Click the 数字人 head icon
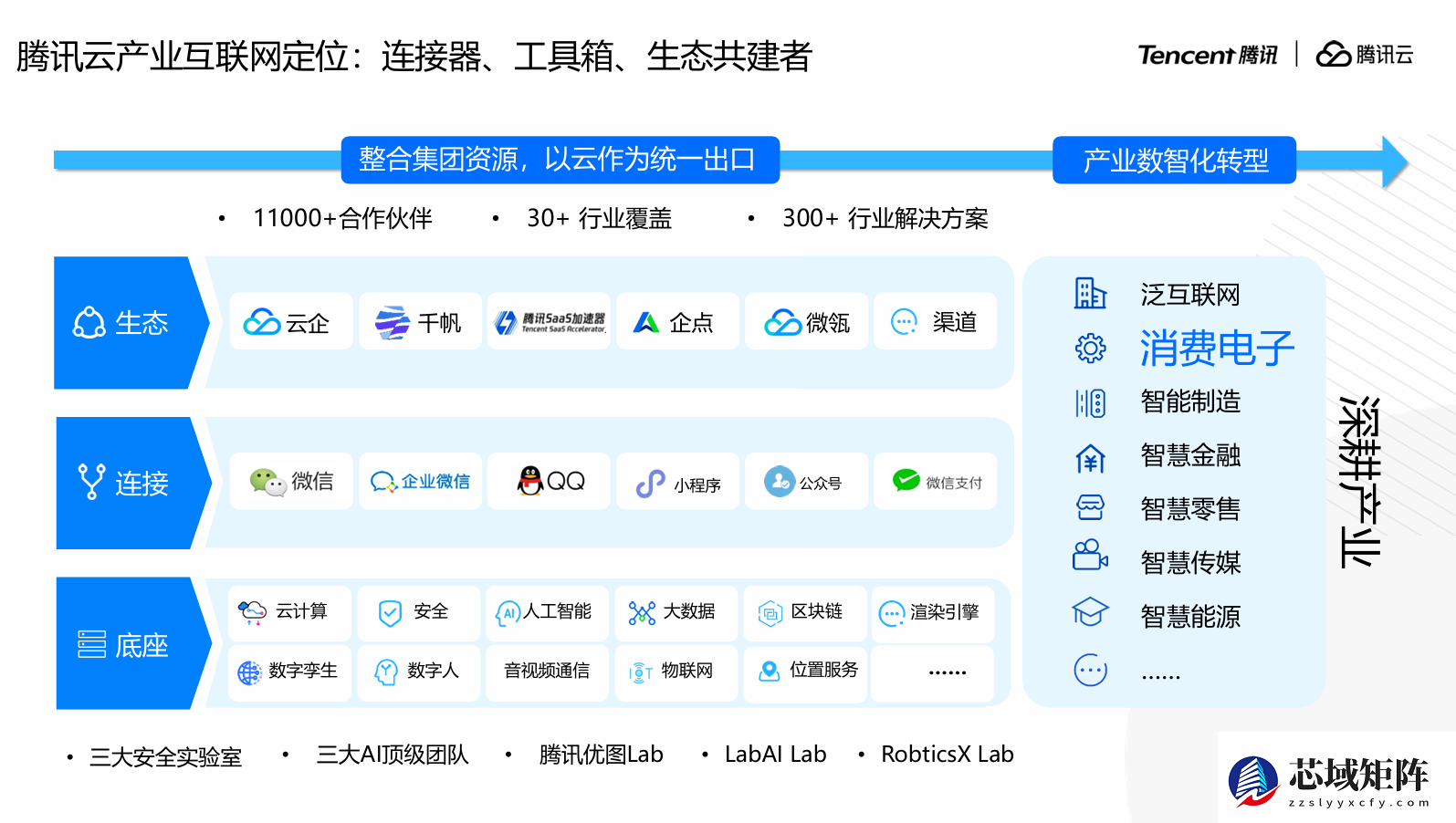Viewport: 1456px width, 823px height. [386, 672]
